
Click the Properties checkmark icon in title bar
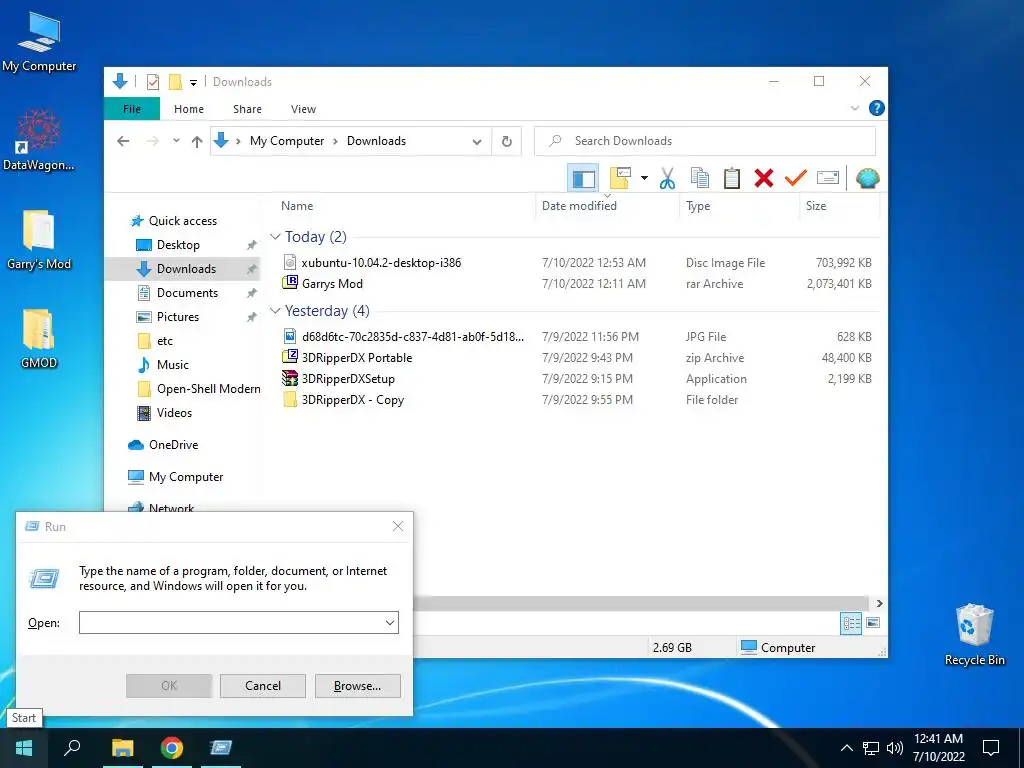click(153, 82)
